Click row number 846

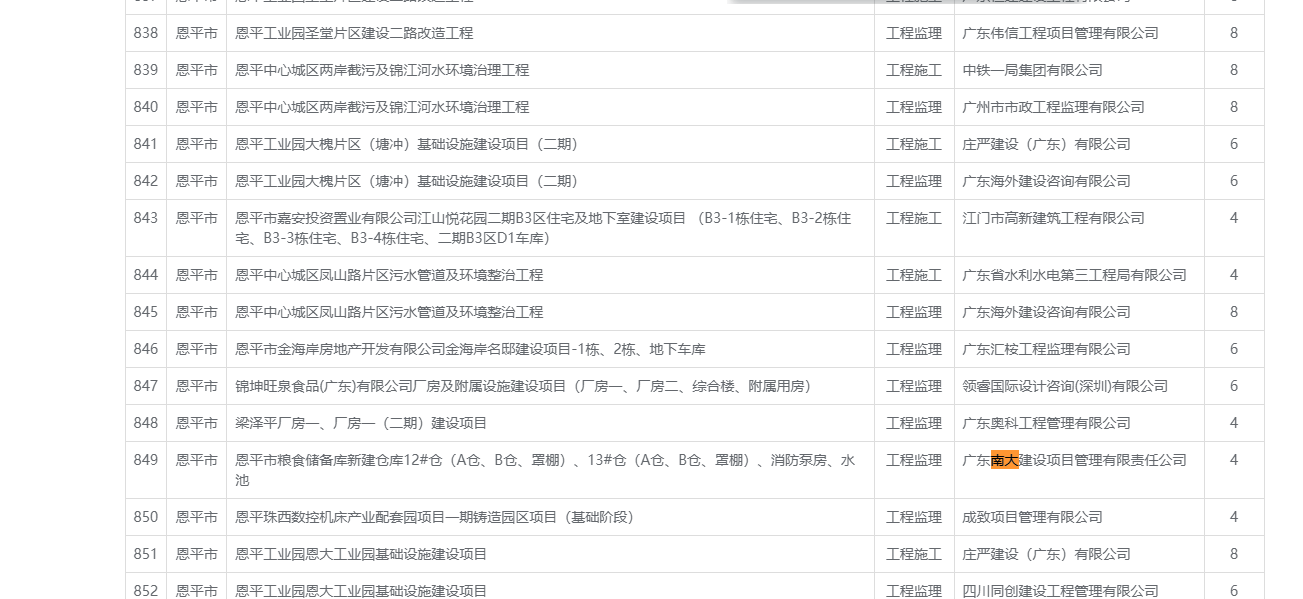pyautogui.click(x=146, y=349)
